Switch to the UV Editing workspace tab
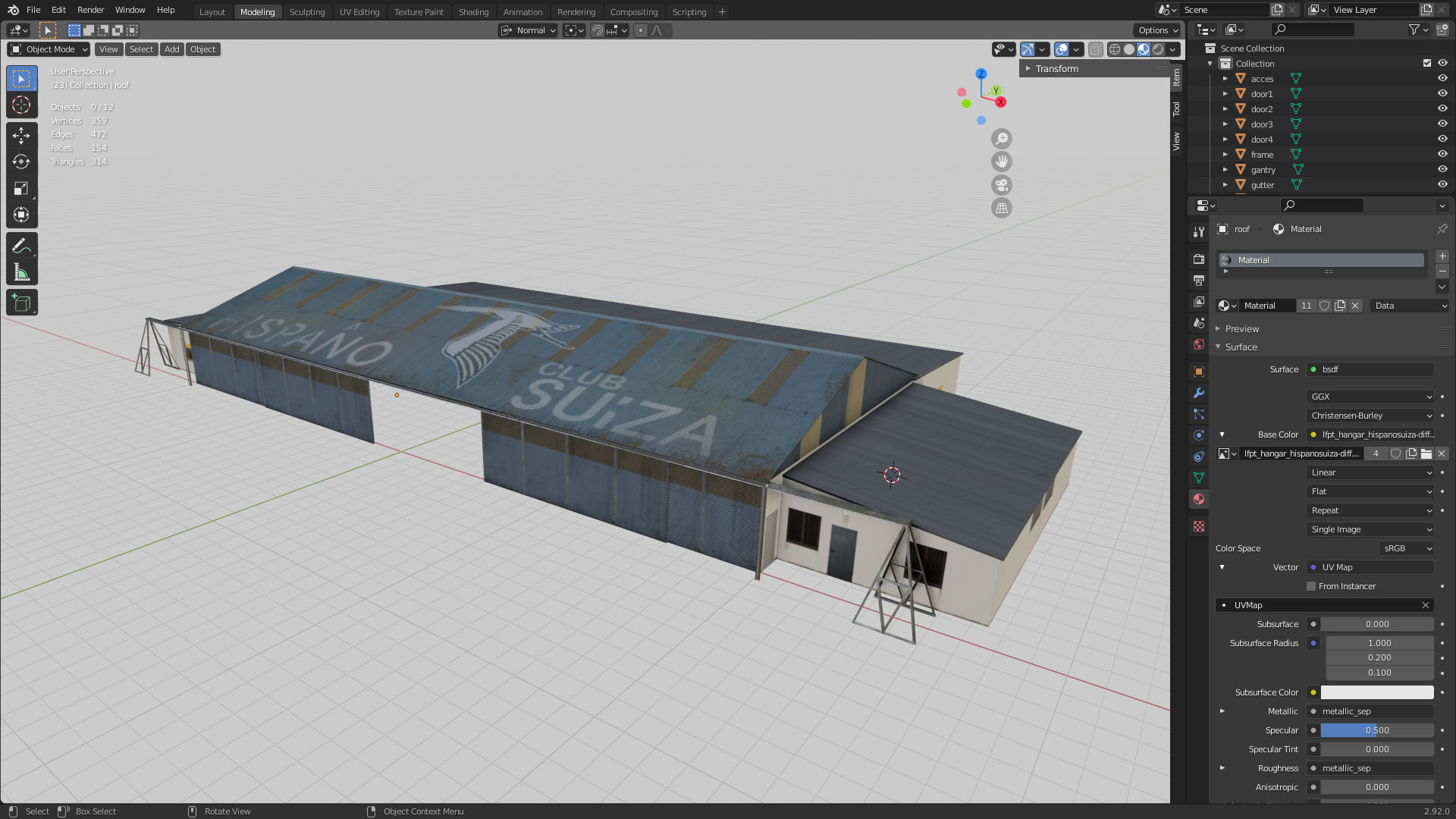The image size is (1456, 819). pyautogui.click(x=359, y=12)
